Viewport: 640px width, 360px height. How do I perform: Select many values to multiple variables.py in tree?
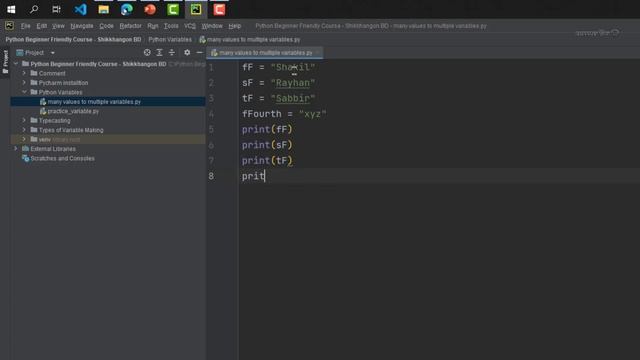tap(108, 102)
